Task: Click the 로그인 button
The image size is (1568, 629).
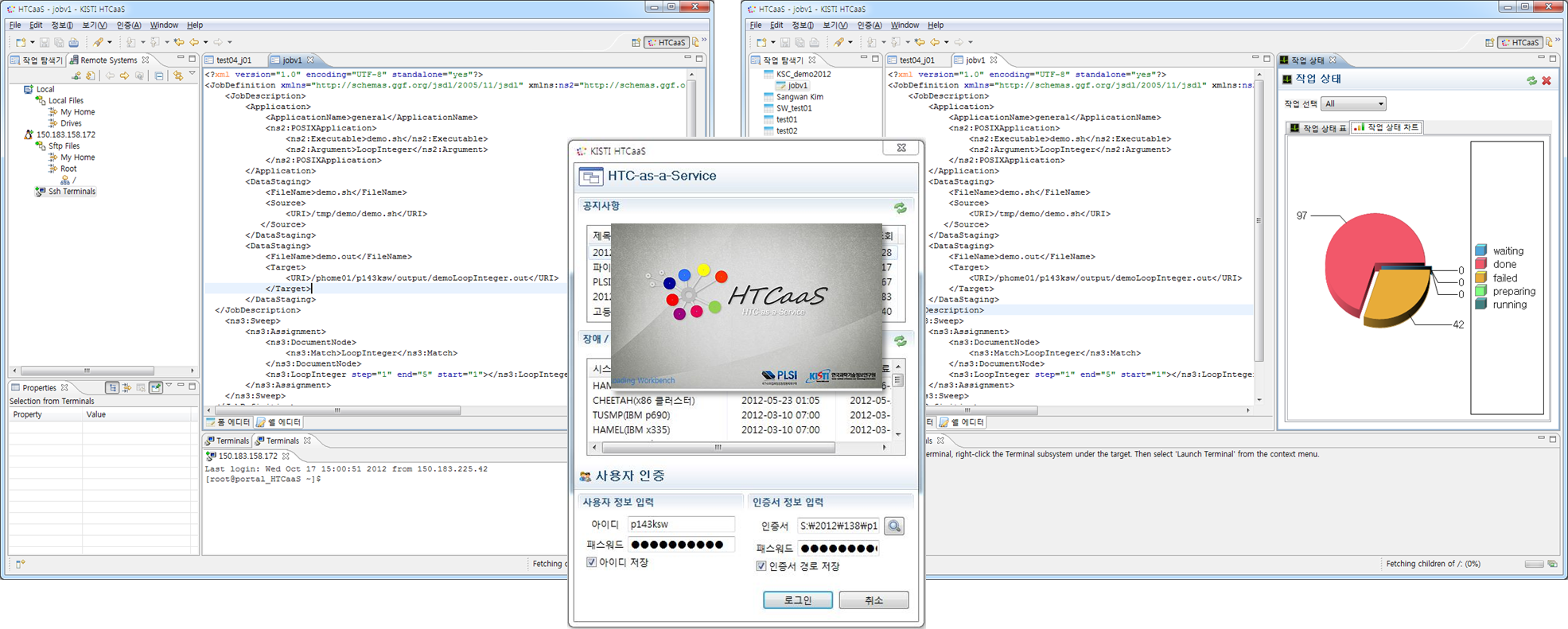Action: click(x=798, y=600)
